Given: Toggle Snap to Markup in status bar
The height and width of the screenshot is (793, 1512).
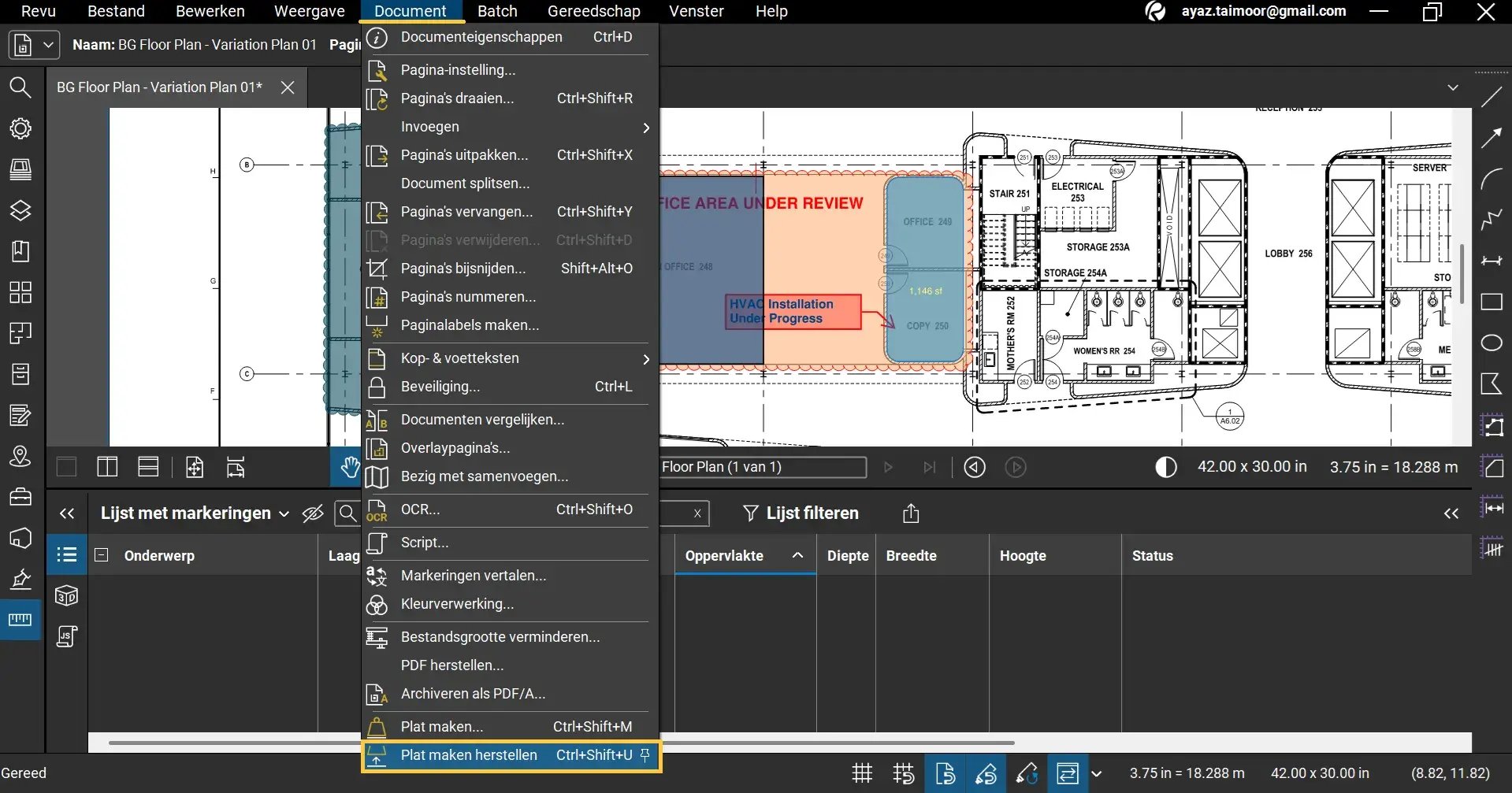Looking at the screenshot, I should [x=986, y=773].
